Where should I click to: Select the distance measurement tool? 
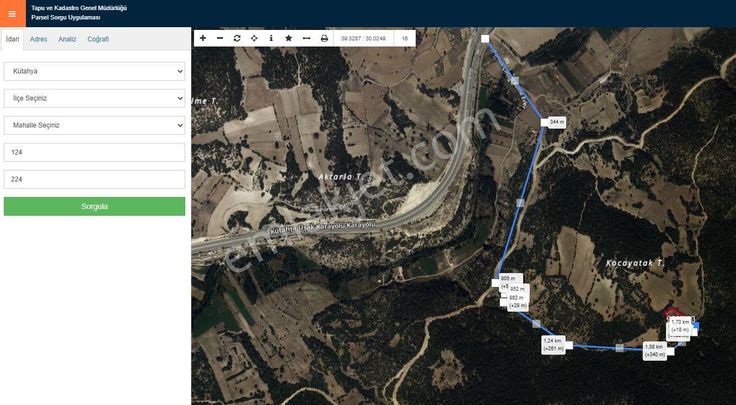point(306,38)
